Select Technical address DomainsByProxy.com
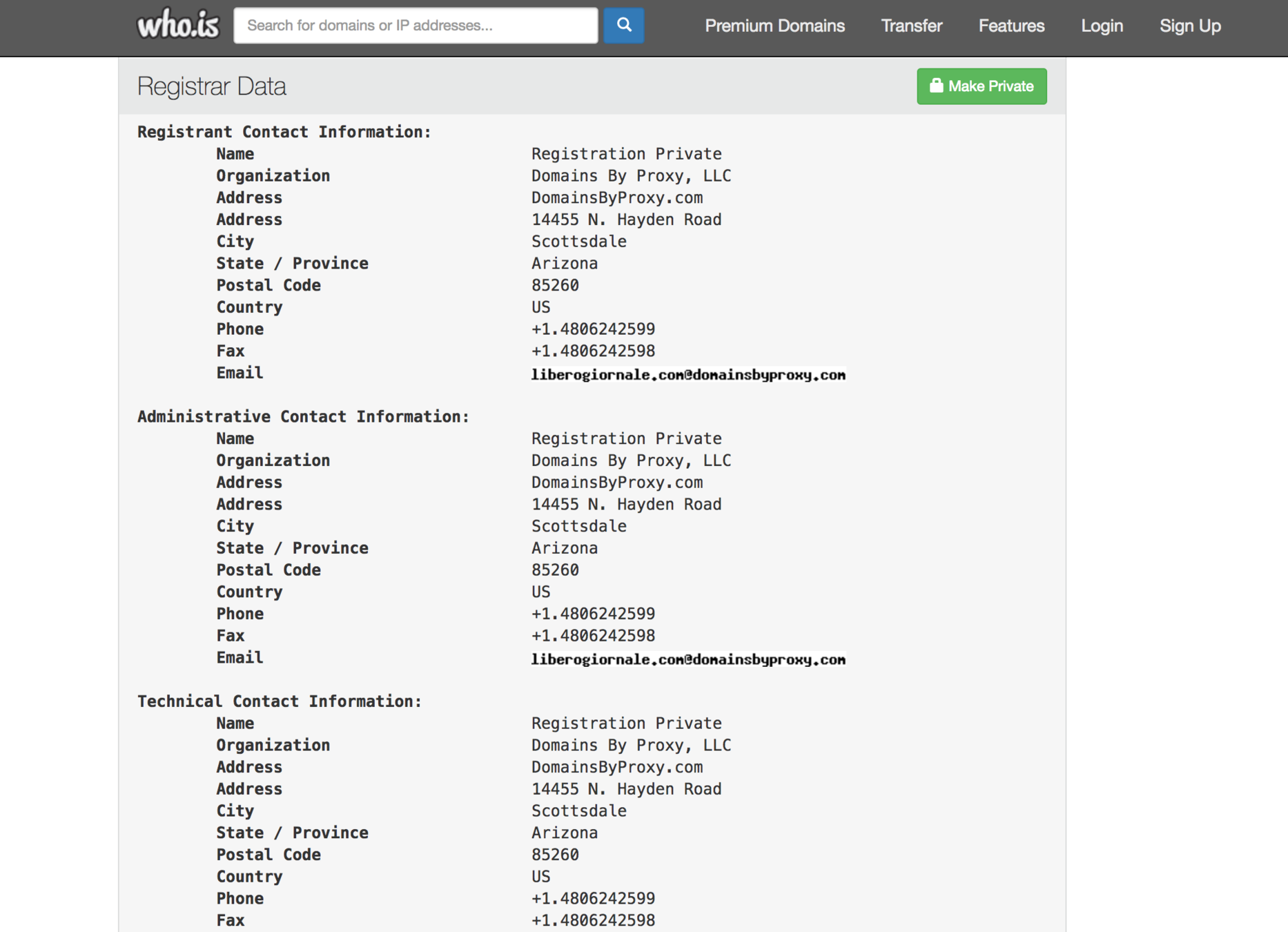1288x932 pixels. coord(617,767)
